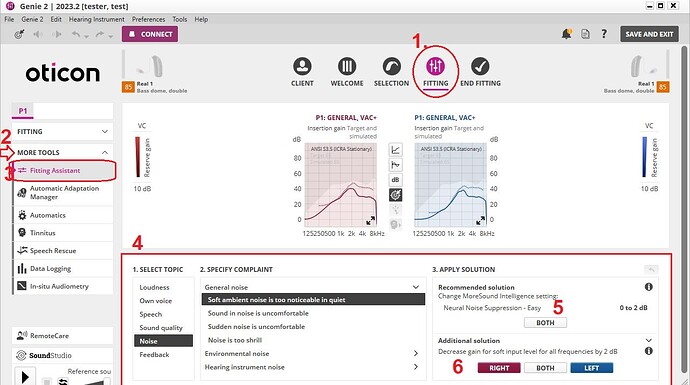
Task: Open the Genie 2 menu
Action: (x=33, y=19)
